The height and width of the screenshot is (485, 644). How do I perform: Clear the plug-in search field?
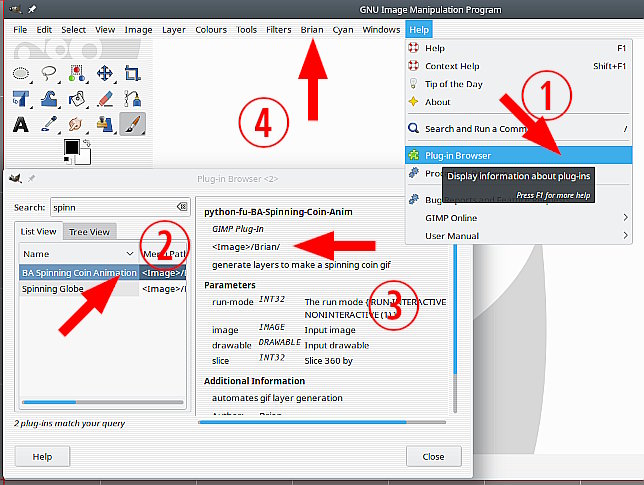pos(182,207)
